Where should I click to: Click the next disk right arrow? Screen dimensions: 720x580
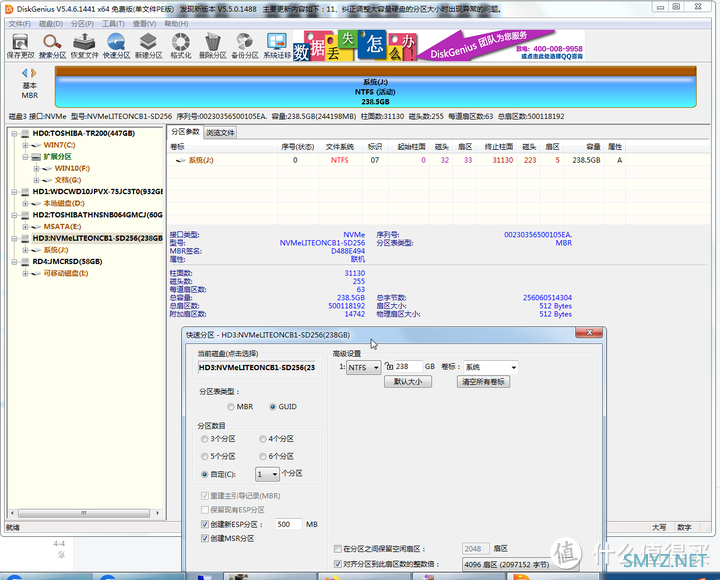coord(34,73)
